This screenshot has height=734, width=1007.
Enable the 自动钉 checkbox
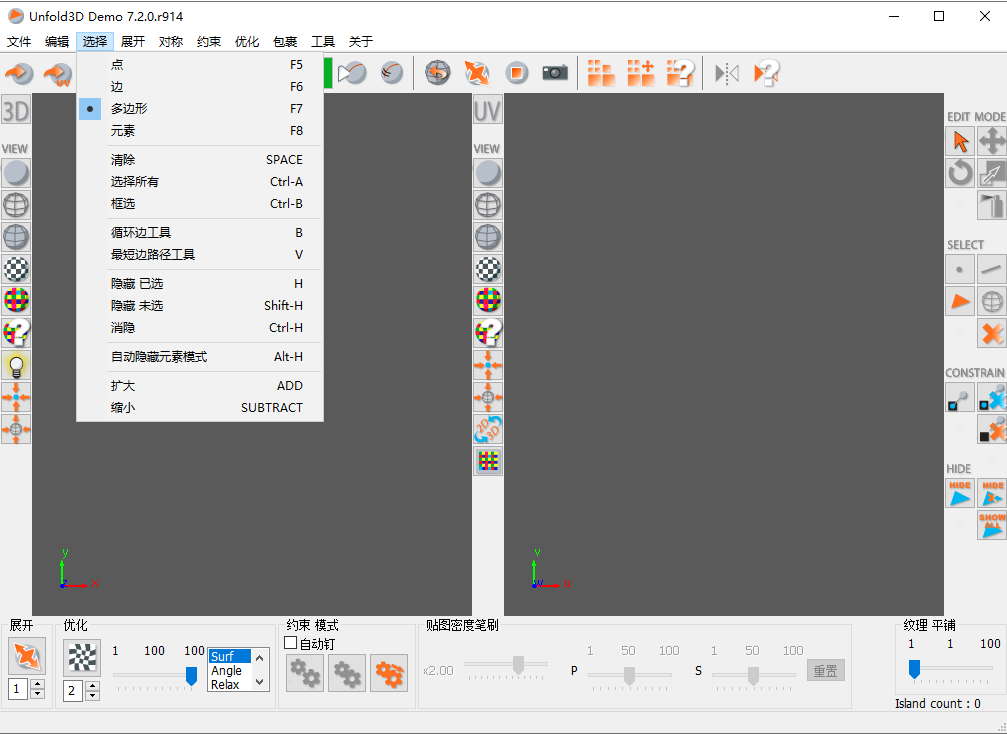pyautogui.click(x=290, y=643)
